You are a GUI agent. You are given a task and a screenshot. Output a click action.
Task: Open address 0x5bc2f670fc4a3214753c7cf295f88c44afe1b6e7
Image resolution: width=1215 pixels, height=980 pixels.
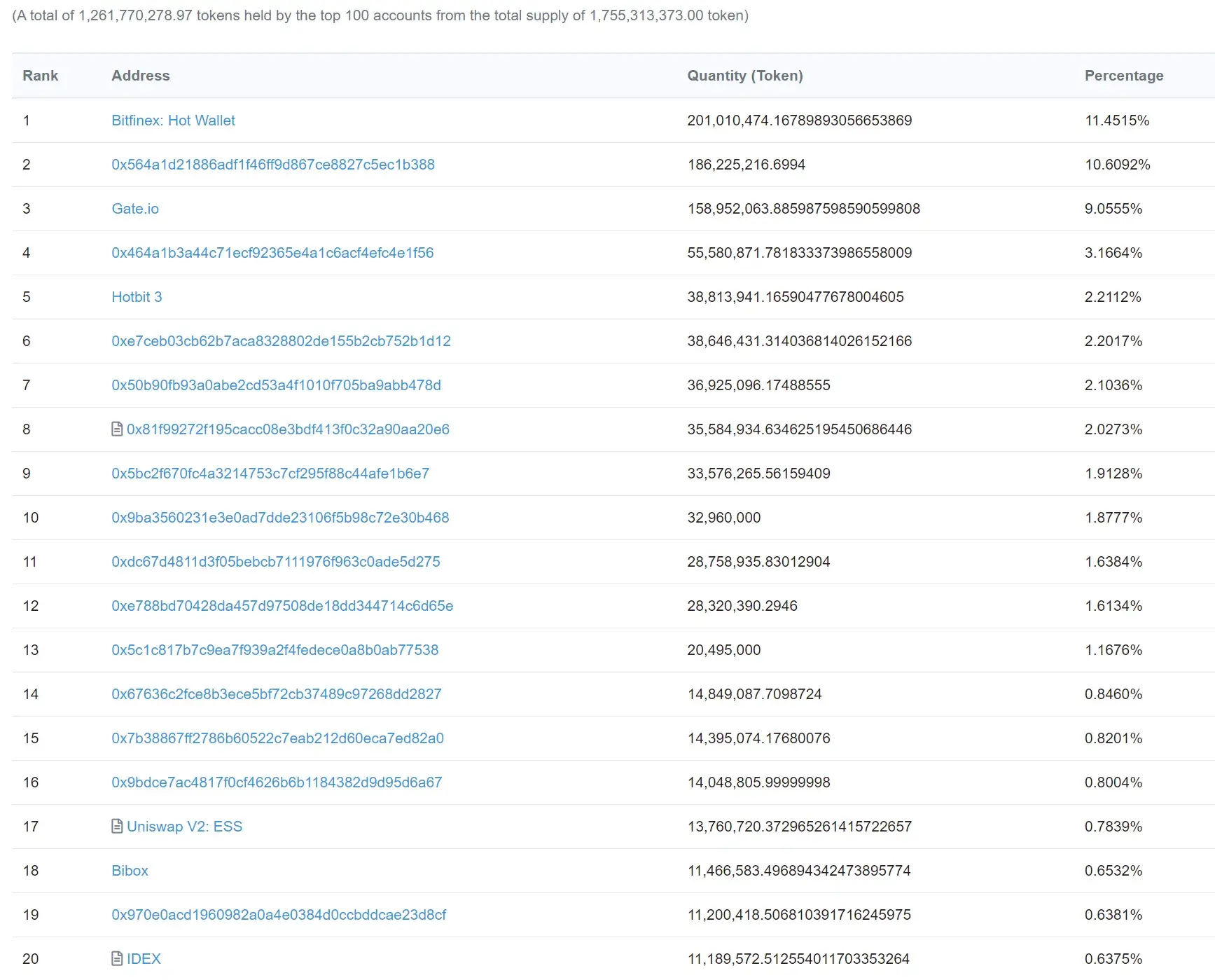click(x=270, y=474)
